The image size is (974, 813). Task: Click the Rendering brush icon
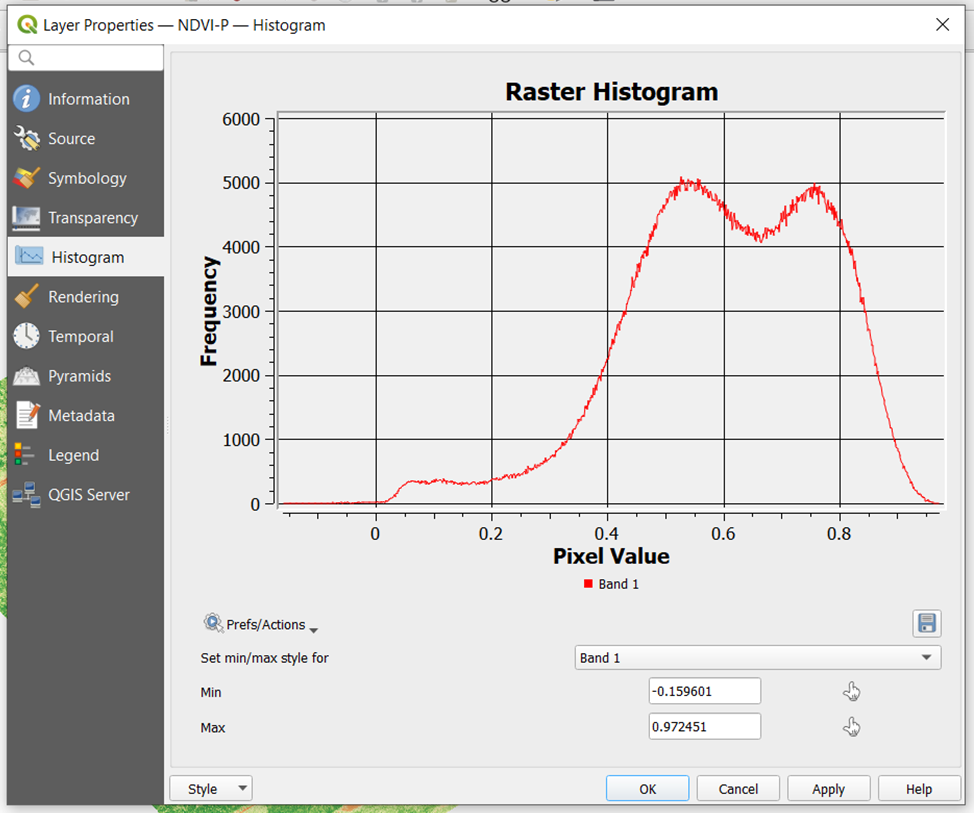26,297
